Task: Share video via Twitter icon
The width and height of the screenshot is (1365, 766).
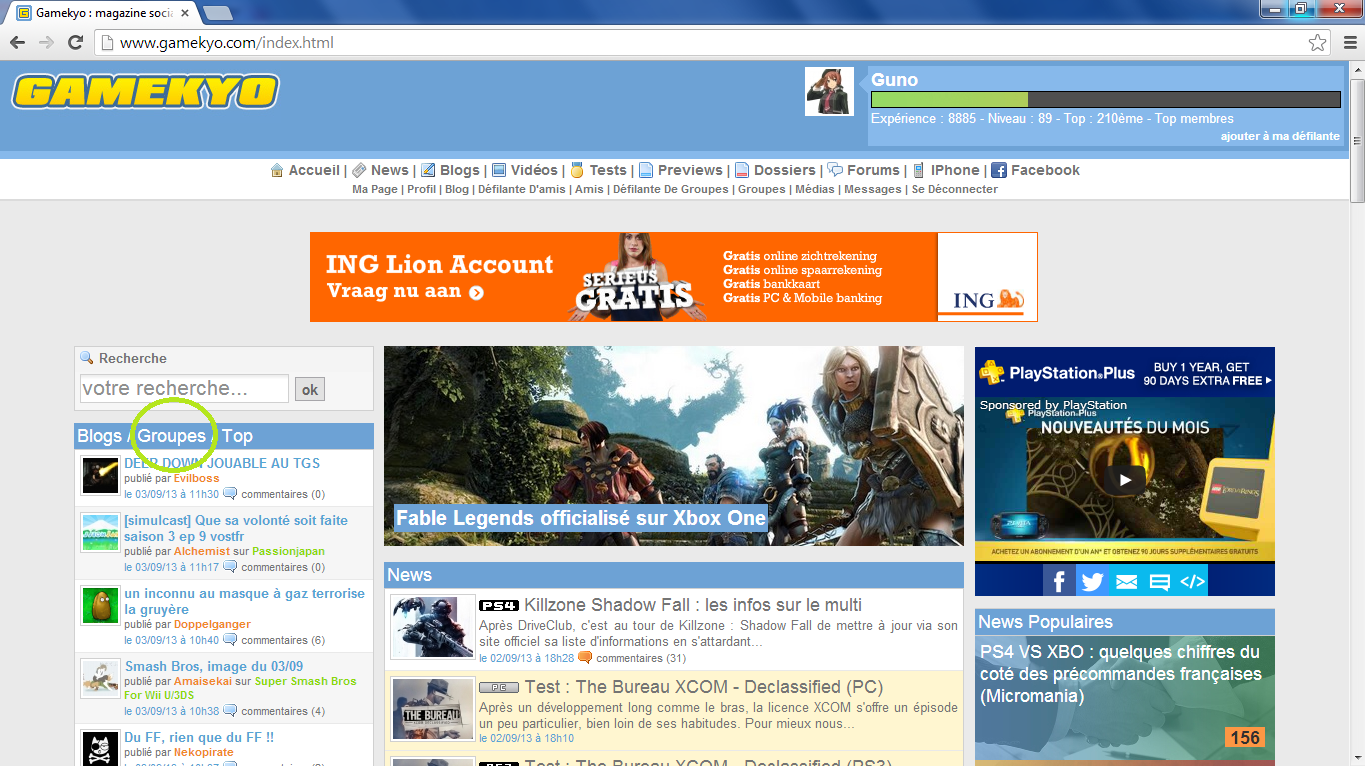Action: point(1092,581)
